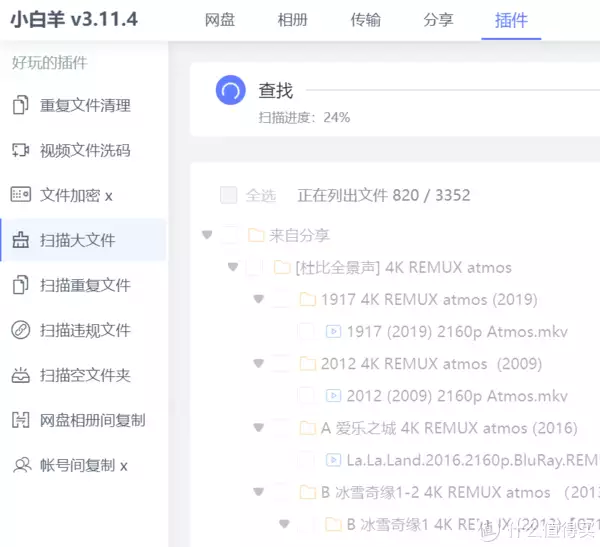Check the La.La.Land.2016 file checkbox
The width and height of the screenshot is (600, 547).
[306, 460]
